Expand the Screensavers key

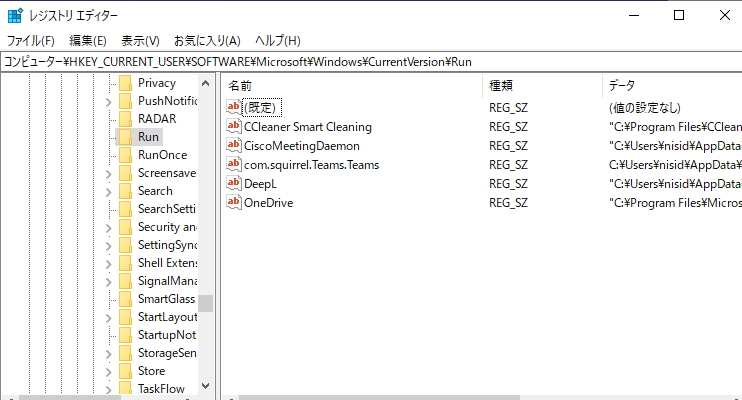[108, 174]
